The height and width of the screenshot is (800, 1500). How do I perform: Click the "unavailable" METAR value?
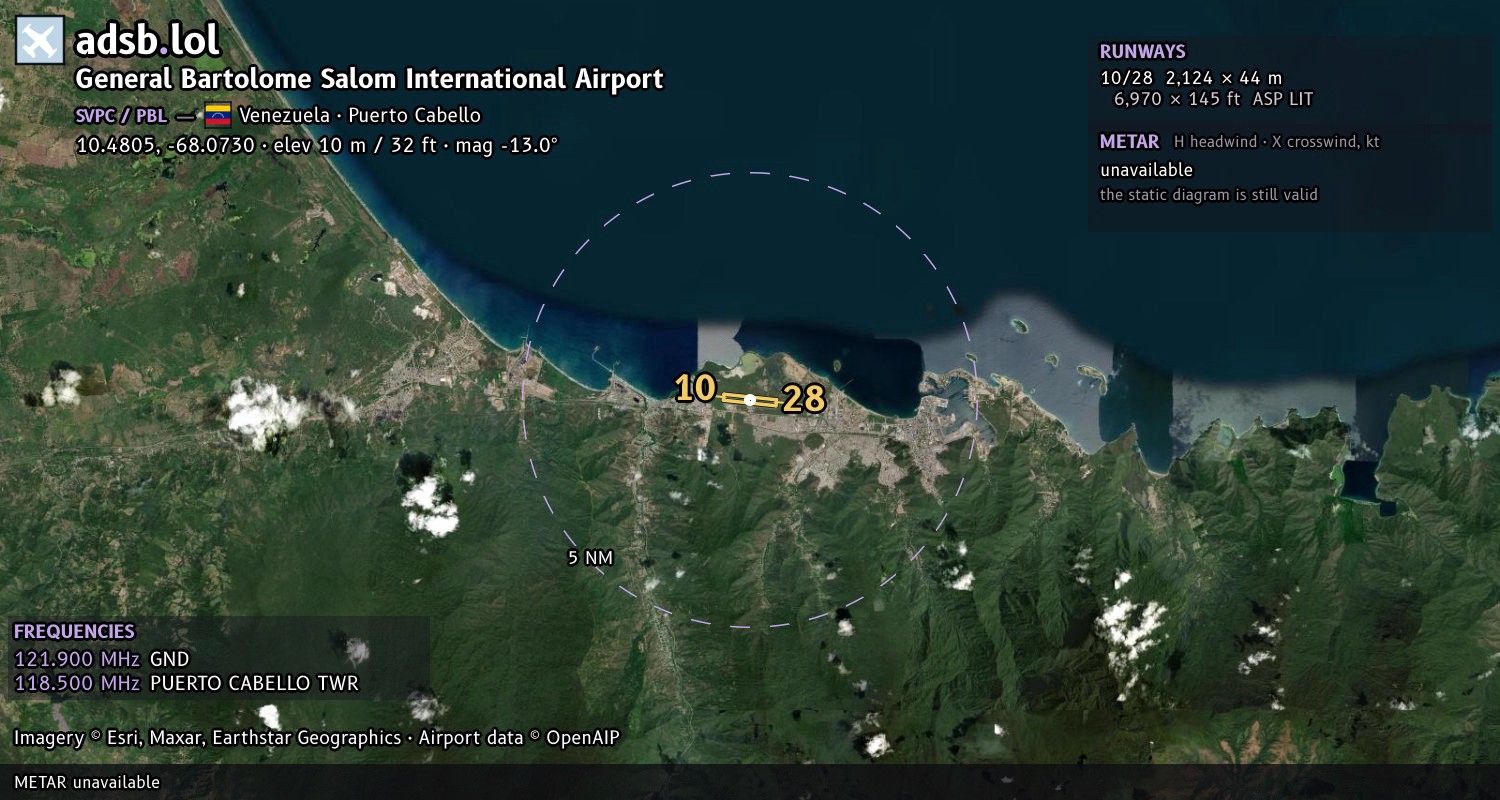(x=1146, y=170)
